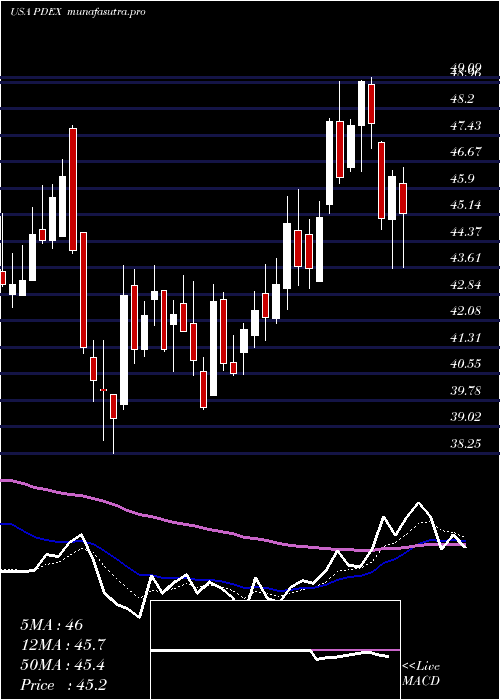Viewport: 500px width, 700px height.
Task: Click the 40.55 price axis label
Action: pyautogui.click(x=466, y=364)
